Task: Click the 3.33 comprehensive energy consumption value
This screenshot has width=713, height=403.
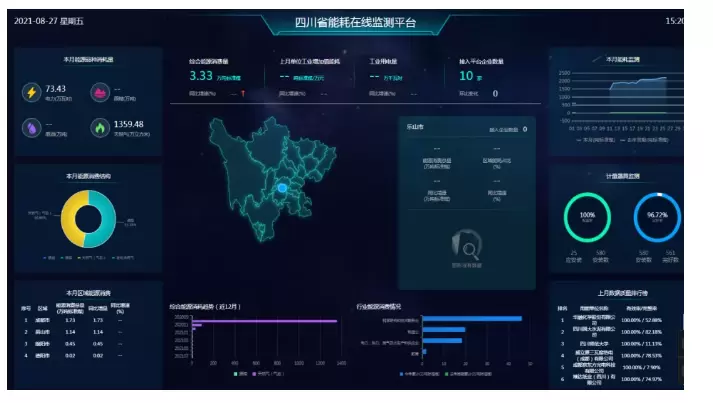Action: [x=200, y=75]
